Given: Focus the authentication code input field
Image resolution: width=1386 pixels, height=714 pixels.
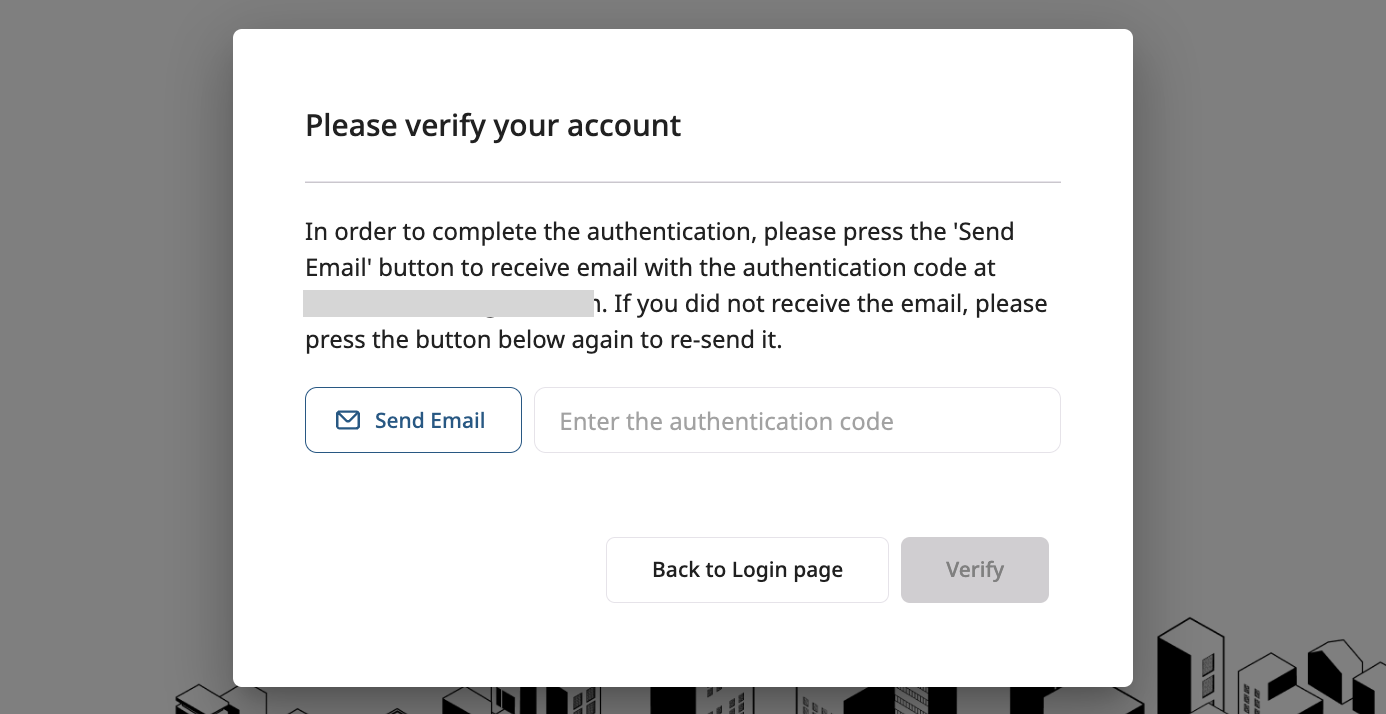Looking at the screenshot, I should click(797, 421).
